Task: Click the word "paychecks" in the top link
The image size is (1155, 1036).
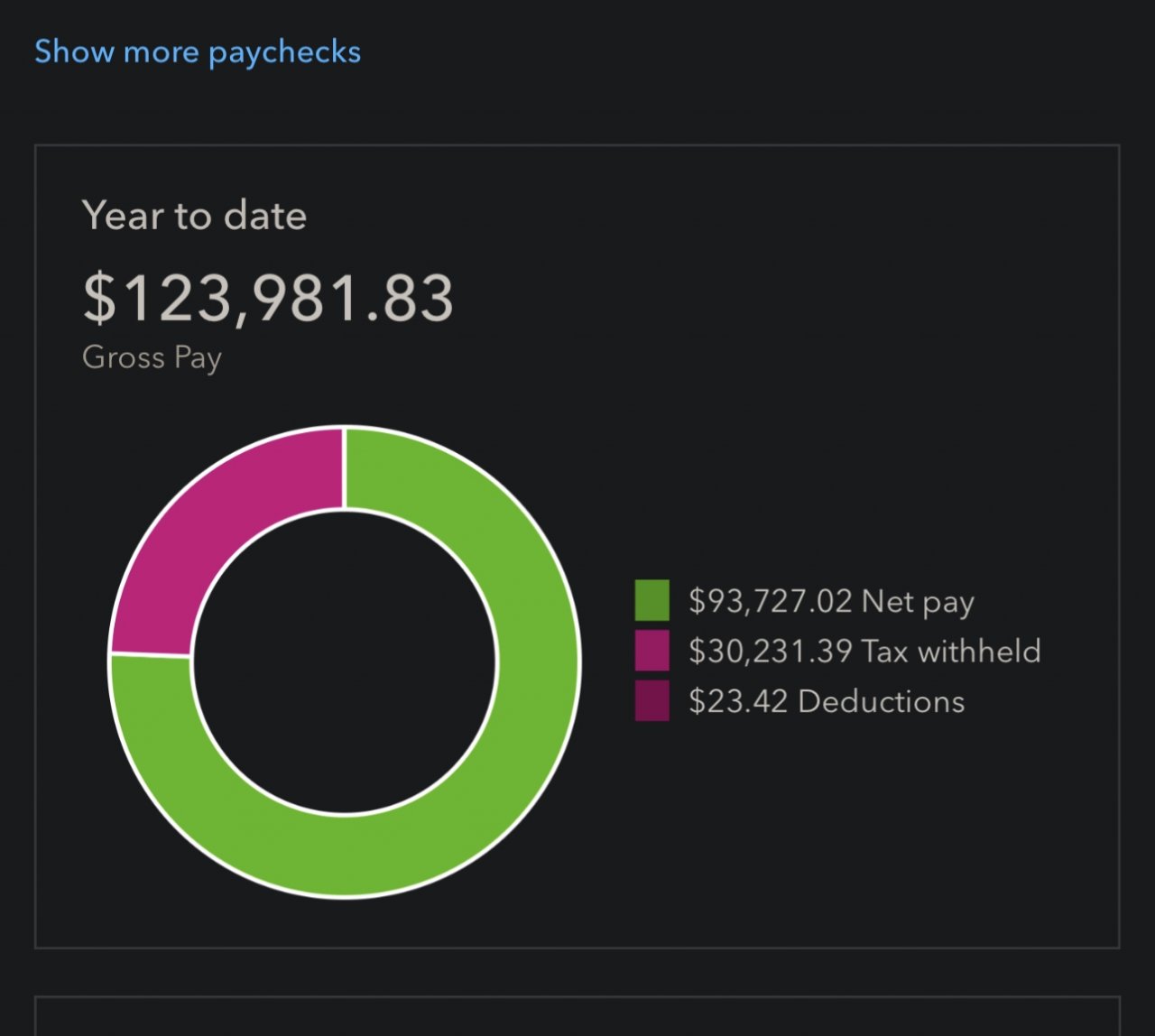Action: 284,52
